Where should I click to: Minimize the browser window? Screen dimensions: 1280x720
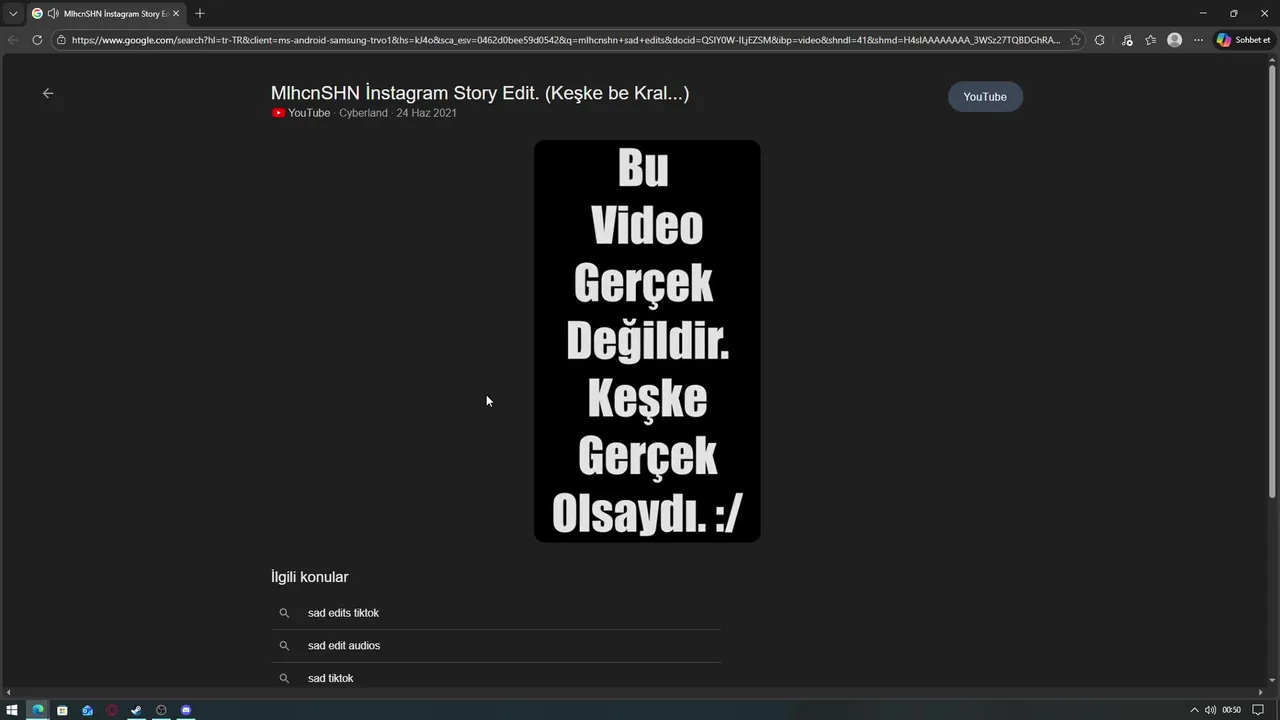1203,13
